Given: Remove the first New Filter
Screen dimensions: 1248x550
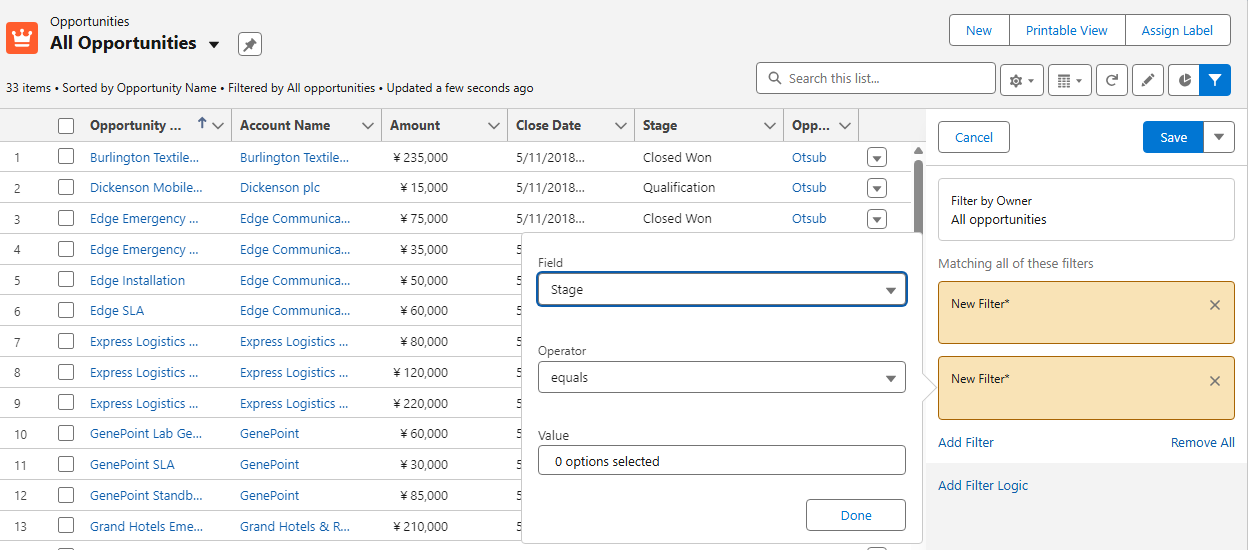Looking at the screenshot, I should (1215, 305).
